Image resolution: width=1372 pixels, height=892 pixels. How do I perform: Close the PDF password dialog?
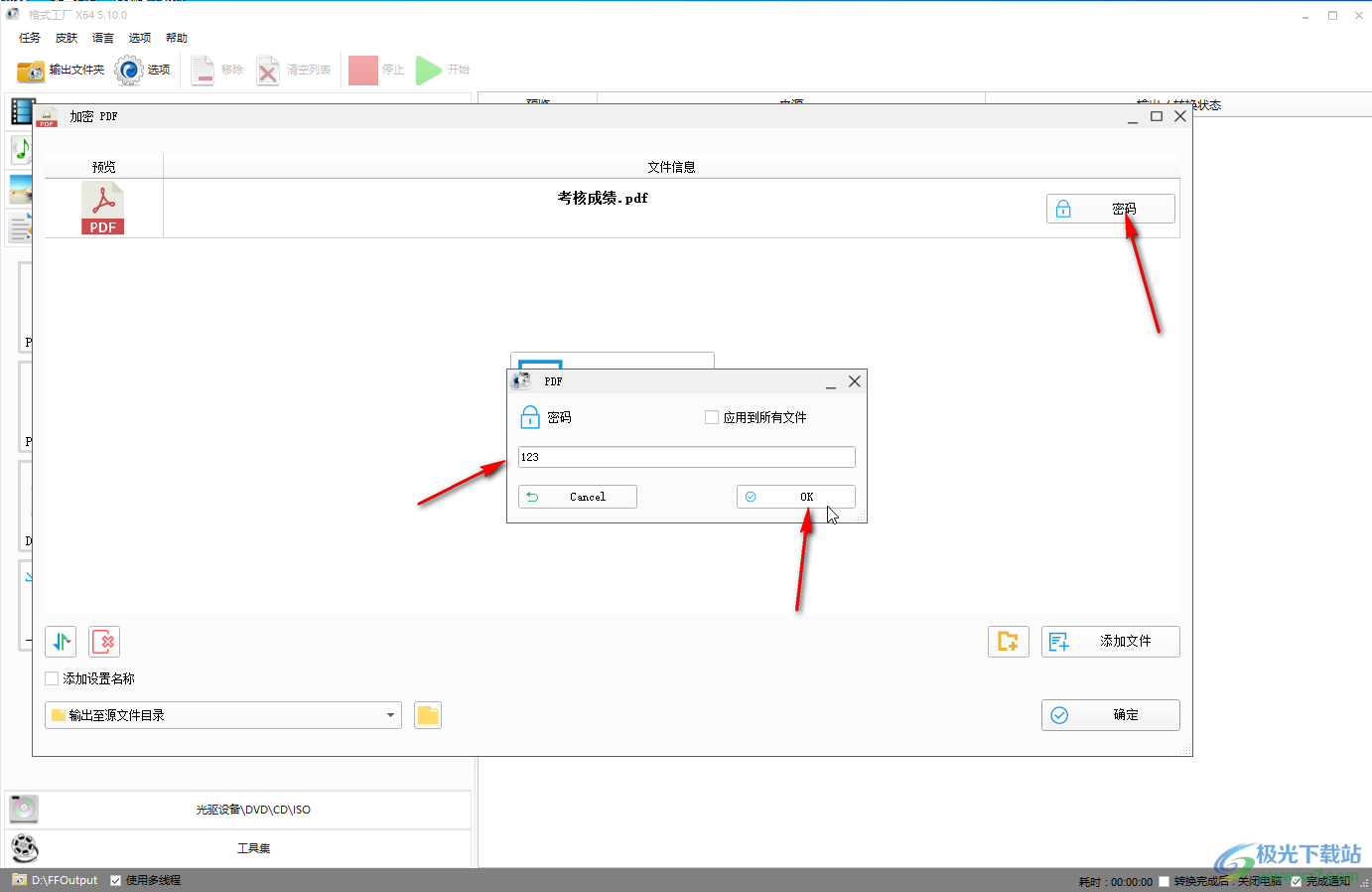tap(855, 381)
